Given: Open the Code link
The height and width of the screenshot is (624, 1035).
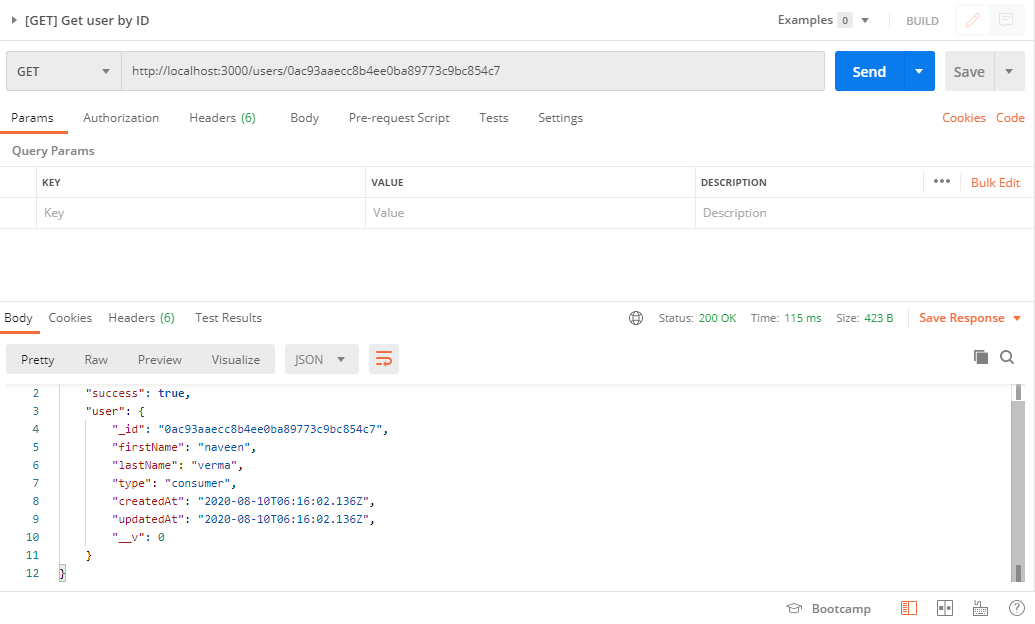Looking at the screenshot, I should pyautogui.click(x=1010, y=118).
